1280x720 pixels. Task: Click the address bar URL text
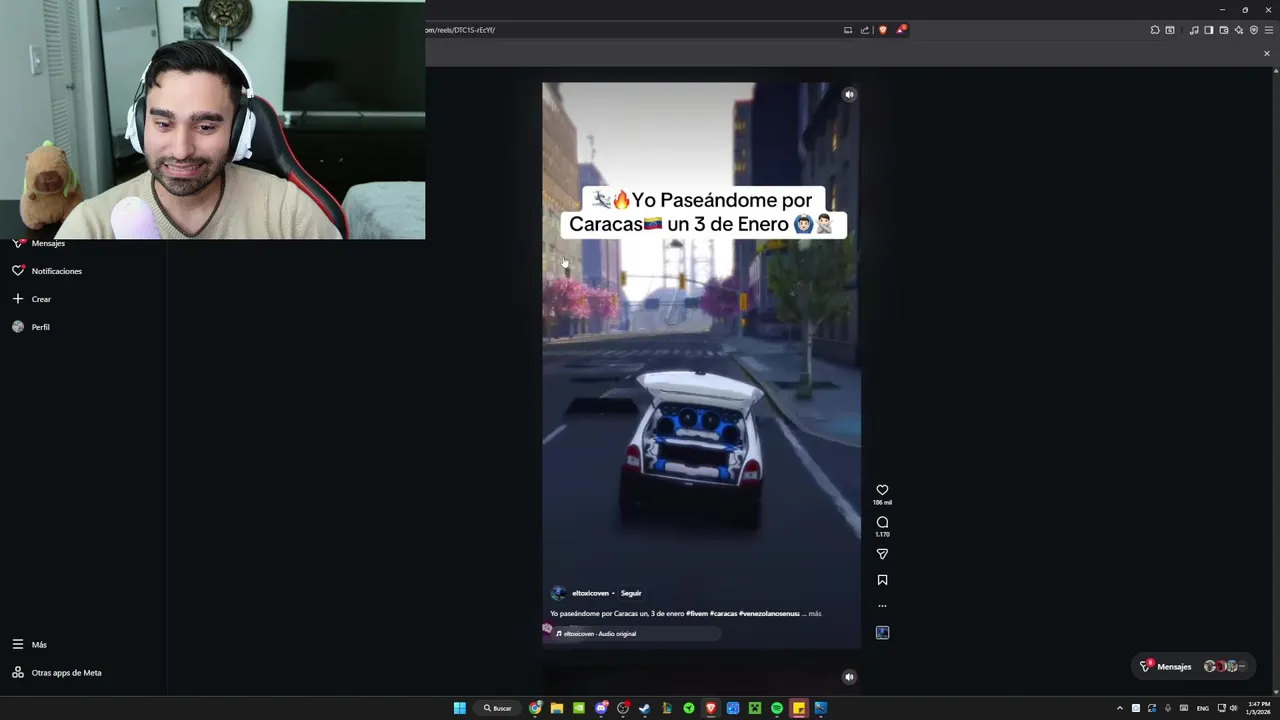(460, 30)
